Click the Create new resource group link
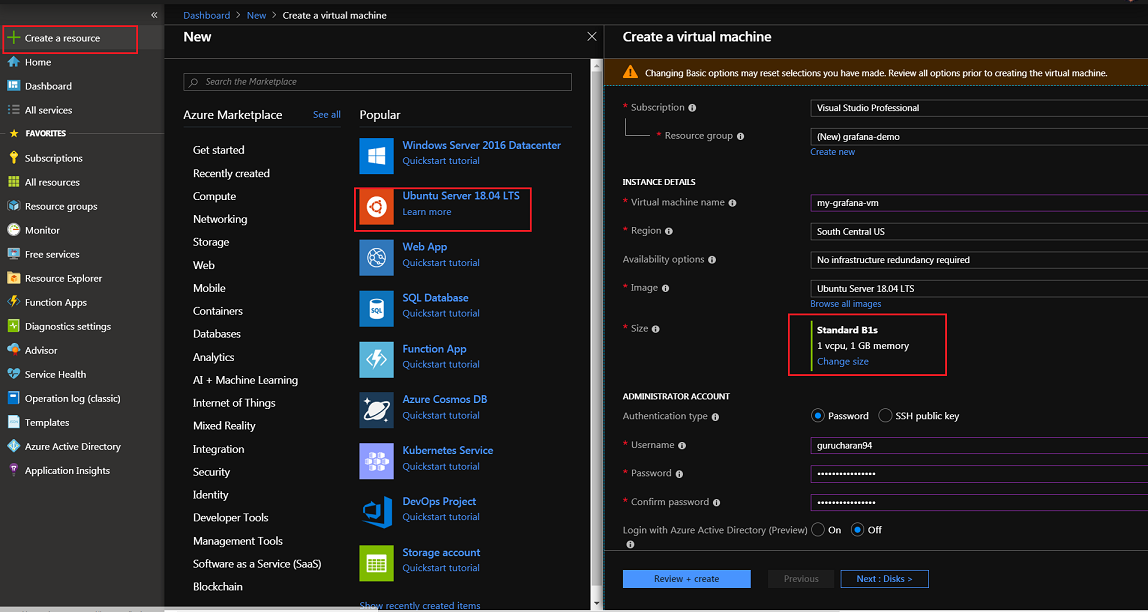 click(832, 152)
